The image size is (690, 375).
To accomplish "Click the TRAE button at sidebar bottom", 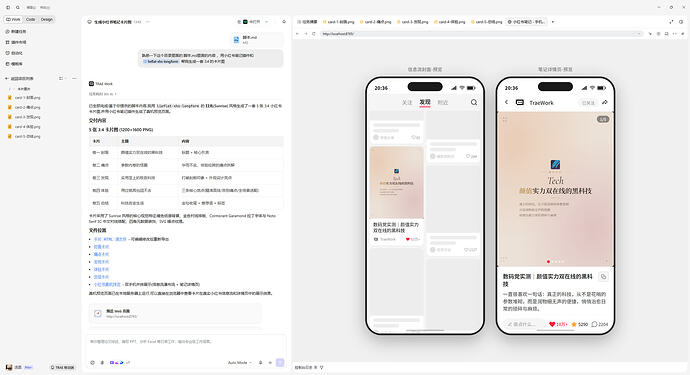I will 62,367.
